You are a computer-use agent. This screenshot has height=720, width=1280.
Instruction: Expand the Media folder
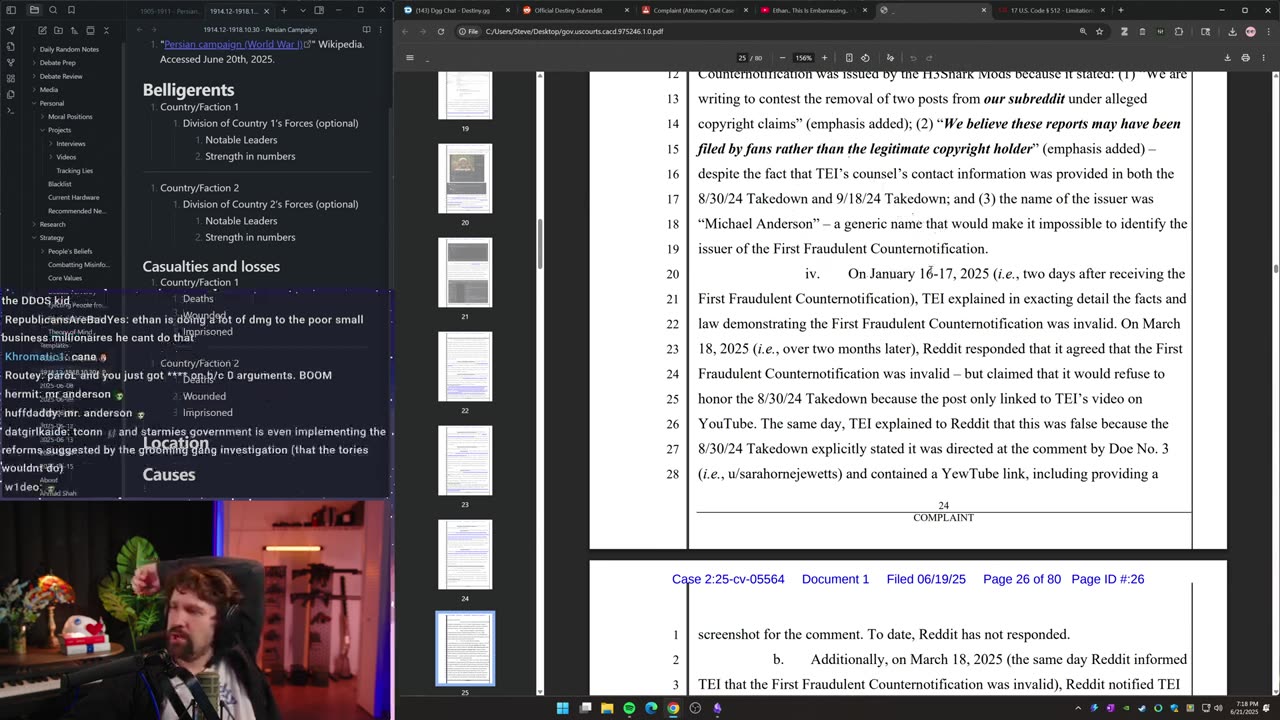pos(48,90)
